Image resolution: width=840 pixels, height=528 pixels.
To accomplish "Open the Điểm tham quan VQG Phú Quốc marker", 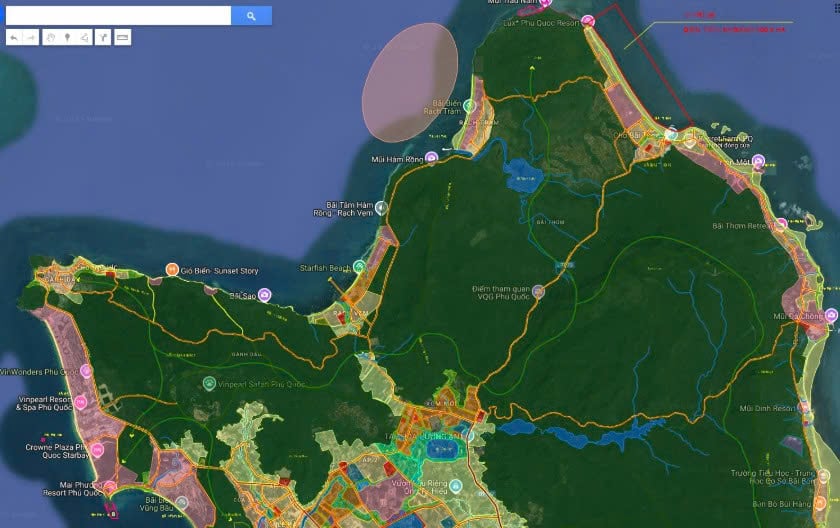I will point(538,291).
